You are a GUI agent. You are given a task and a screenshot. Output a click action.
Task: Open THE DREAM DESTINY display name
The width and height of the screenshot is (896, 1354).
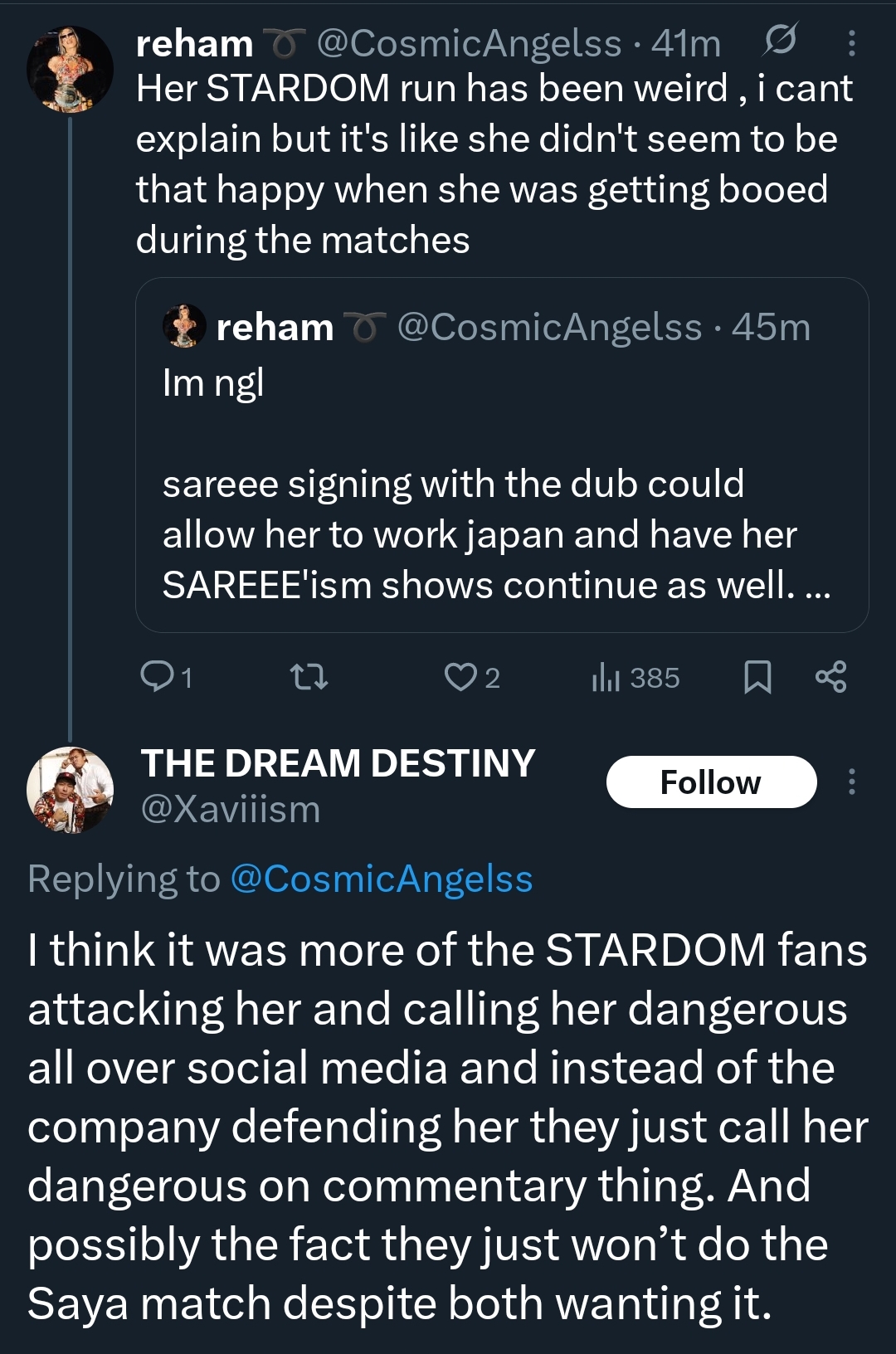(x=338, y=763)
